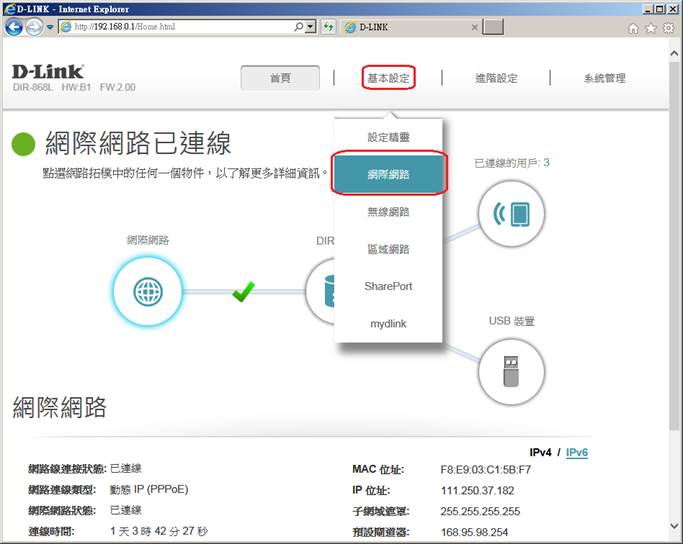The height and width of the screenshot is (544, 683).
Task: Click the SharePort menu entry
Action: point(389,286)
